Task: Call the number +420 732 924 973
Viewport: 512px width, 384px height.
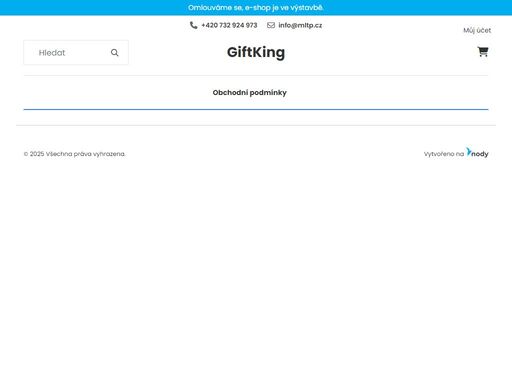Action: click(x=229, y=25)
